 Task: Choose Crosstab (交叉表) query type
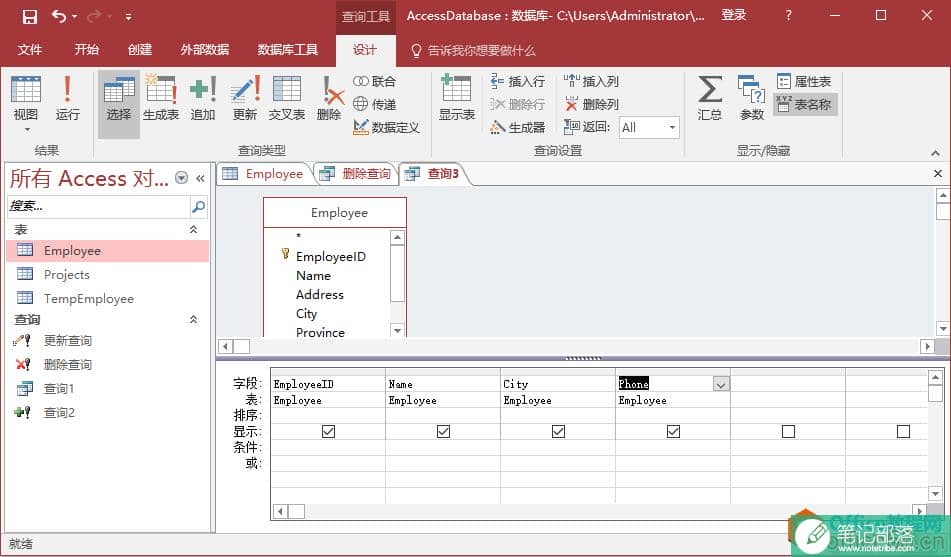pos(287,98)
